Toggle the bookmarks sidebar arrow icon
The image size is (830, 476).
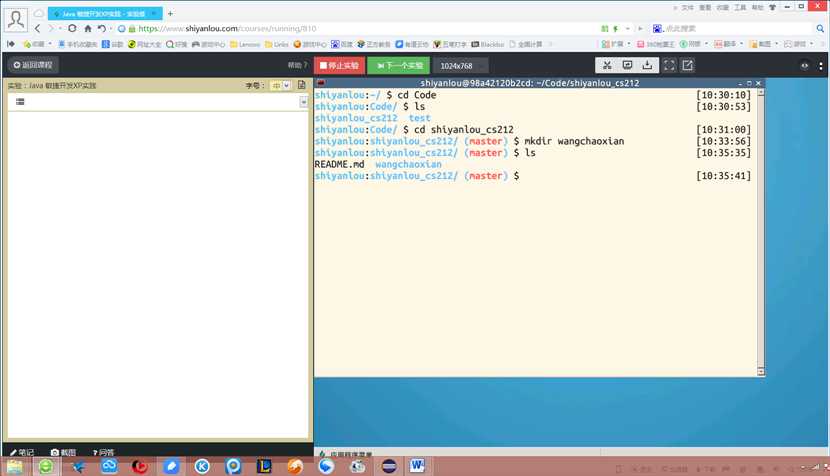11,44
